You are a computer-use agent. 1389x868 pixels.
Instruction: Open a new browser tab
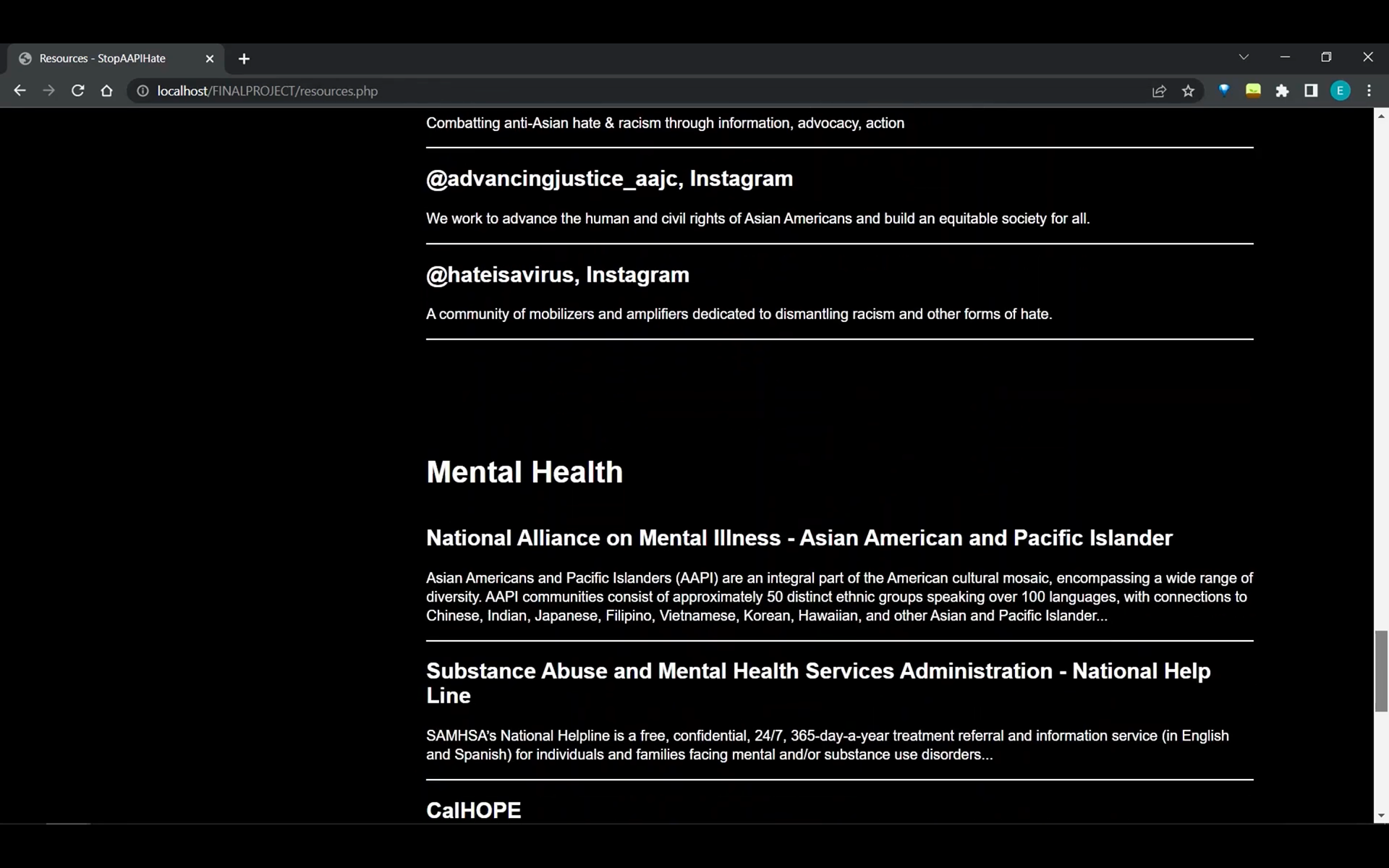pyautogui.click(x=244, y=59)
